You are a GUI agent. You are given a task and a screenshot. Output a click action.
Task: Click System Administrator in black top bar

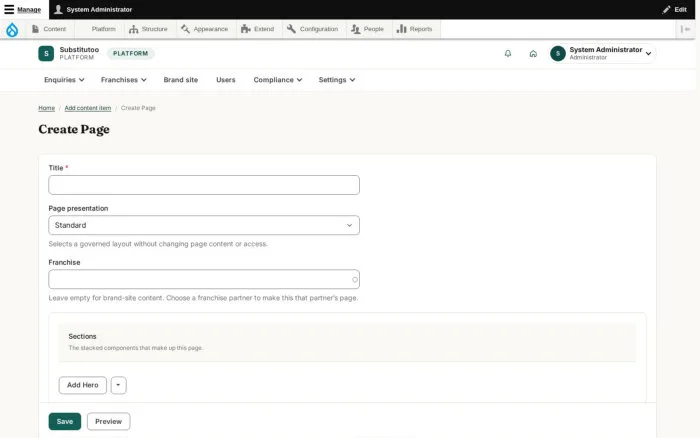coord(93,9)
